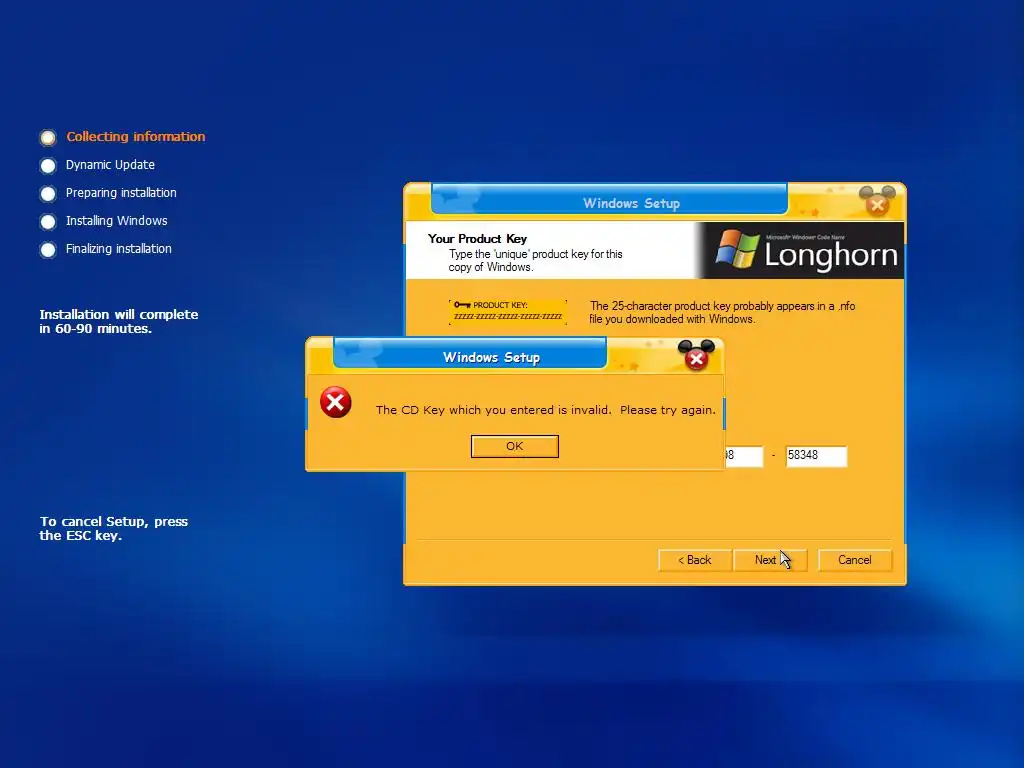
Task: Close the error dialog with the red X
Action: pos(696,359)
